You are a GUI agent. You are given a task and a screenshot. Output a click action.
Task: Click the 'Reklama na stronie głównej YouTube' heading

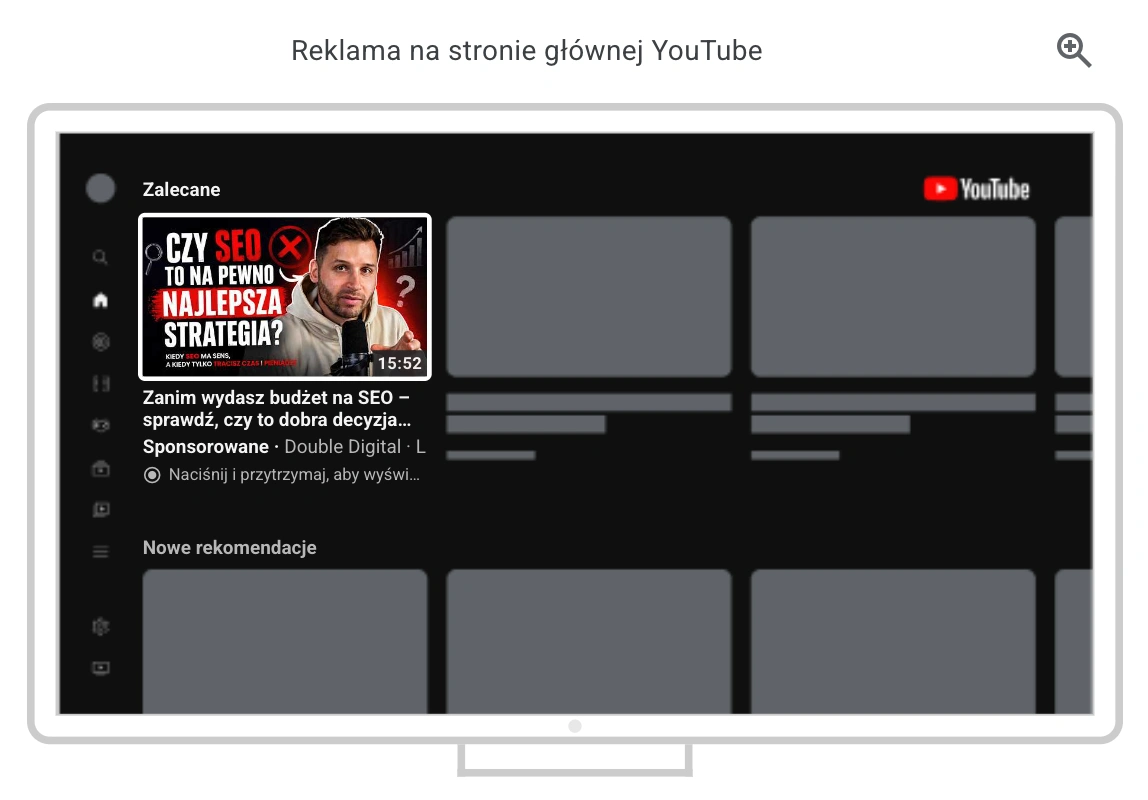(x=526, y=51)
